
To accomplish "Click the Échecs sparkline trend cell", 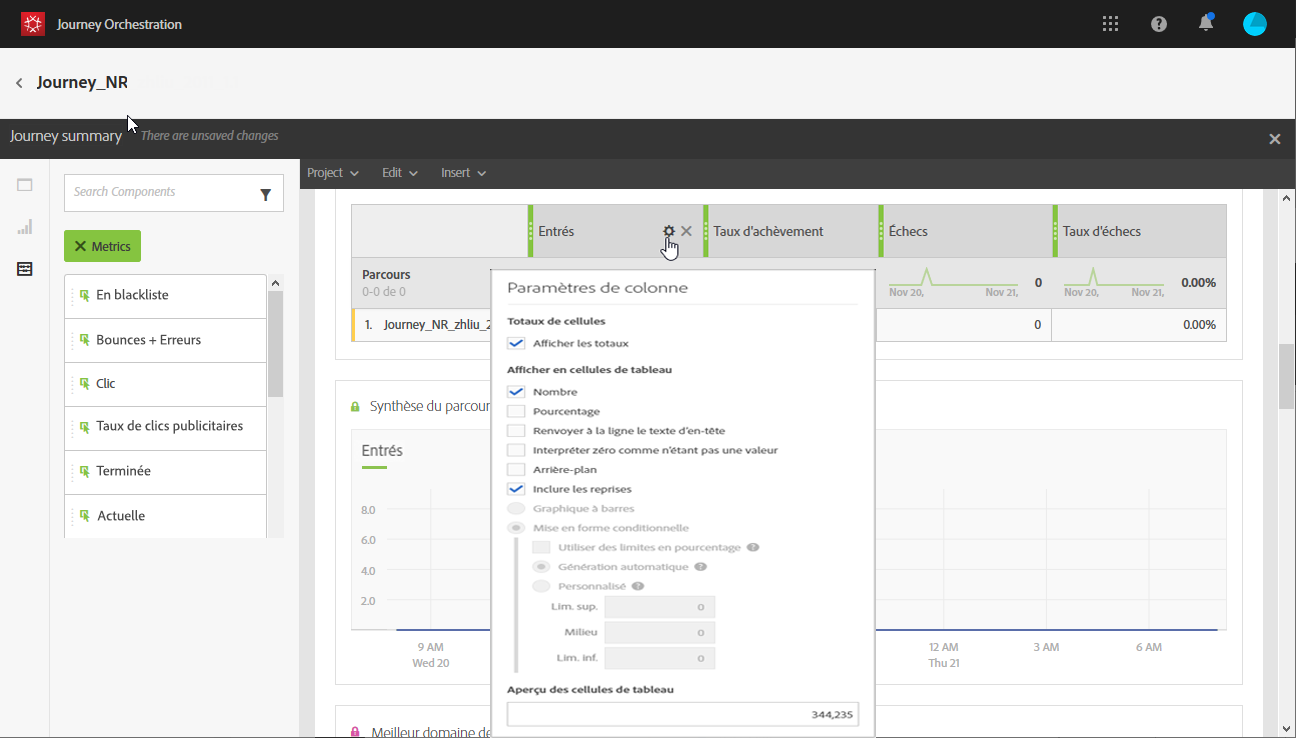I will coord(965,283).
